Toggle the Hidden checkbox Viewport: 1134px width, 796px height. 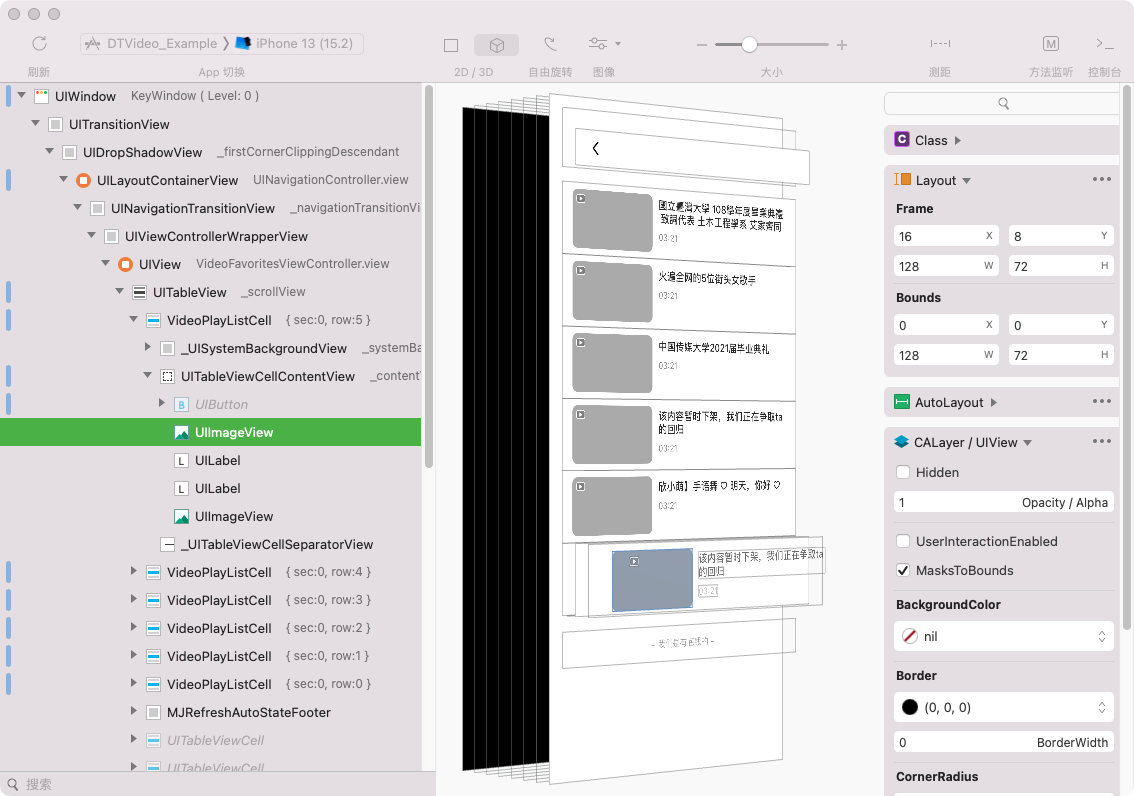point(903,472)
